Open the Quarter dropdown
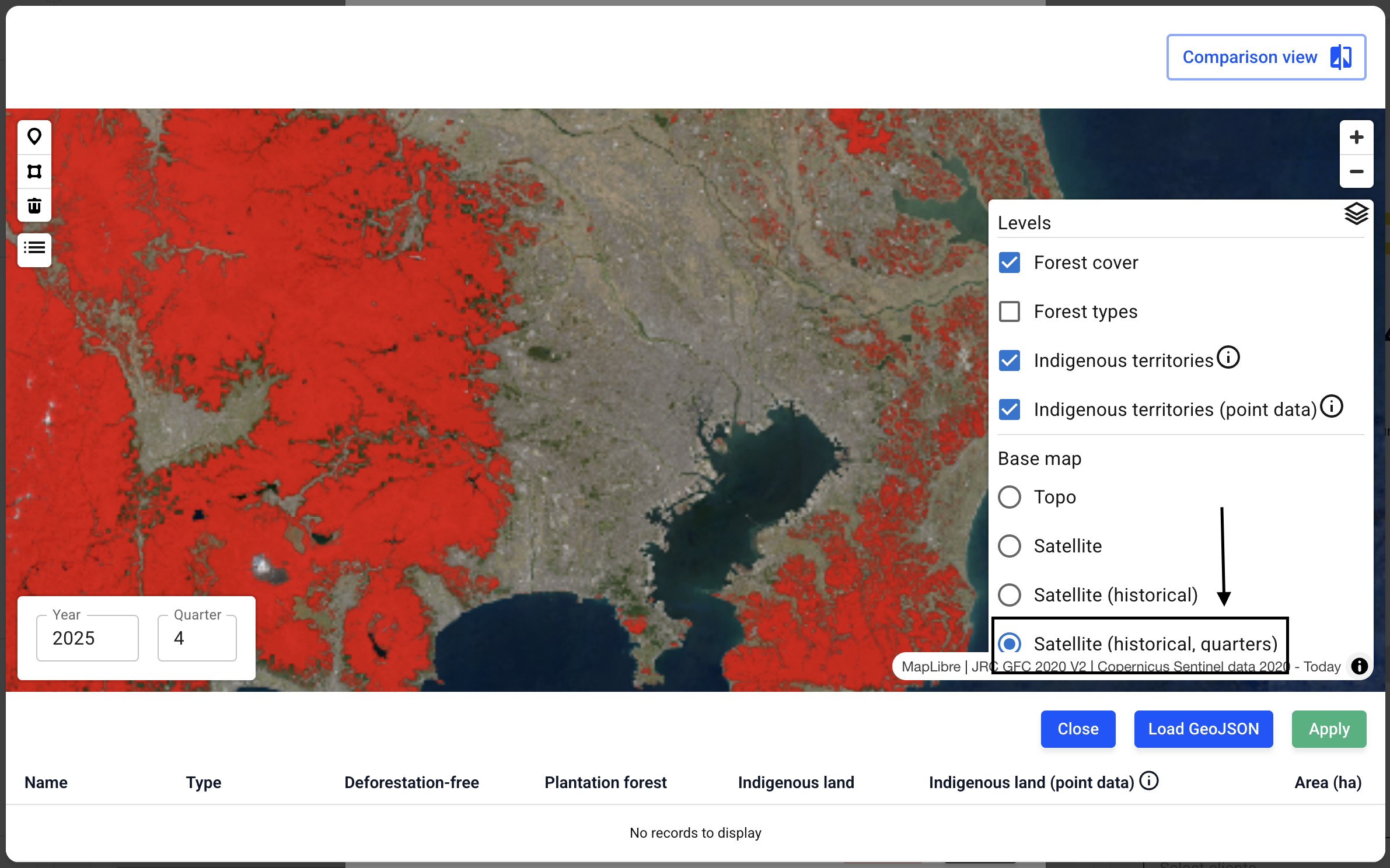 pyautogui.click(x=197, y=638)
